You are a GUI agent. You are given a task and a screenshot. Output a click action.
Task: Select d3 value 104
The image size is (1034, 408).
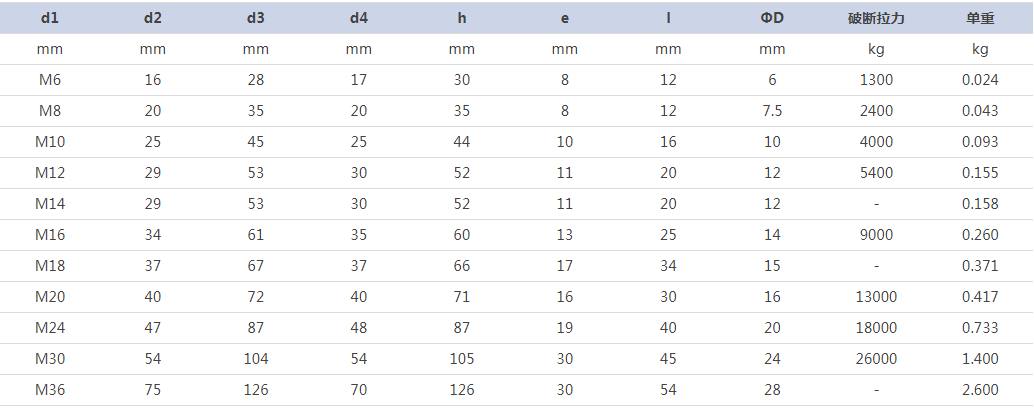click(x=256, y=359)
